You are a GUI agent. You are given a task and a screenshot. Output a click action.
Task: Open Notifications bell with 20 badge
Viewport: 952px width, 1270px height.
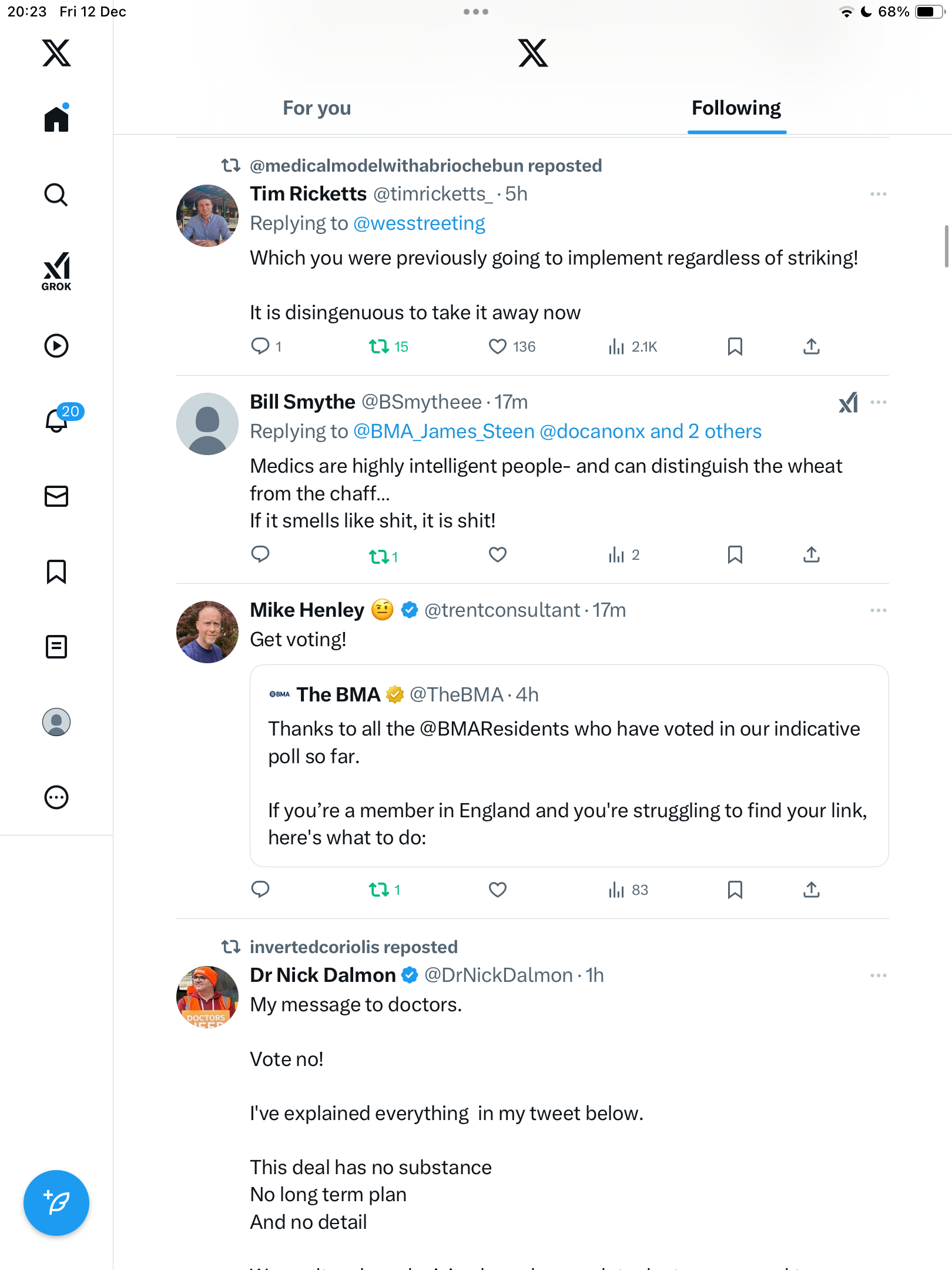click(58, 420)
